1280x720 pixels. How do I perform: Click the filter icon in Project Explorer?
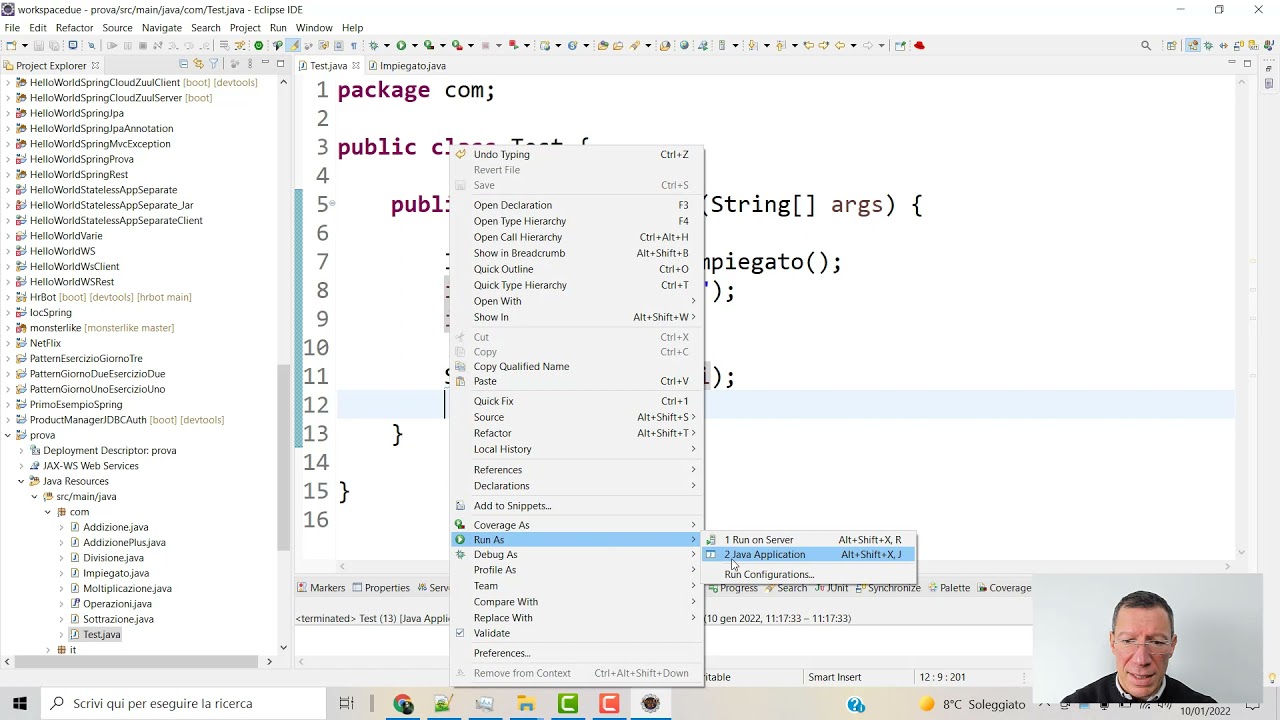pos(213,64)
